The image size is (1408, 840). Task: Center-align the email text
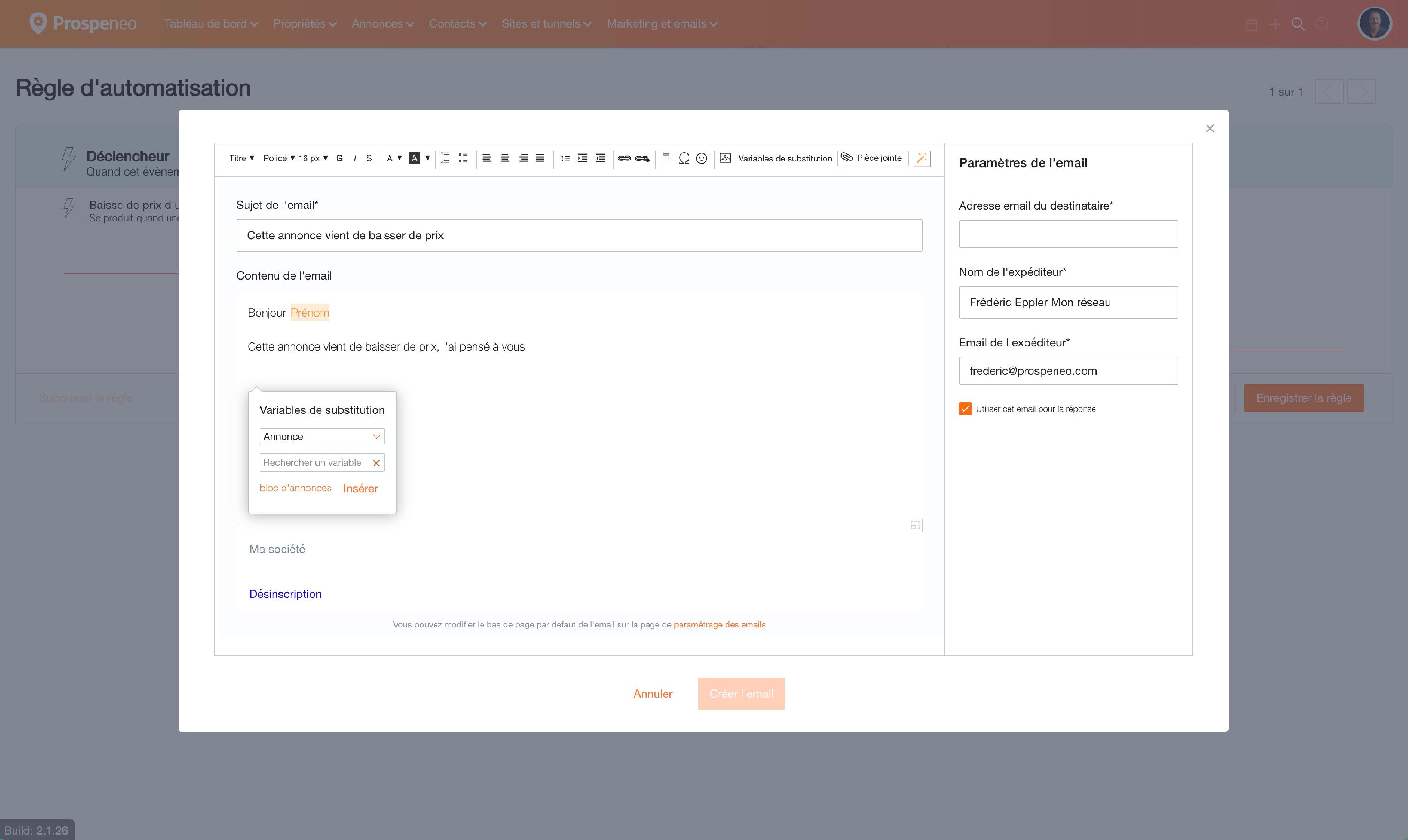point(505,158)
